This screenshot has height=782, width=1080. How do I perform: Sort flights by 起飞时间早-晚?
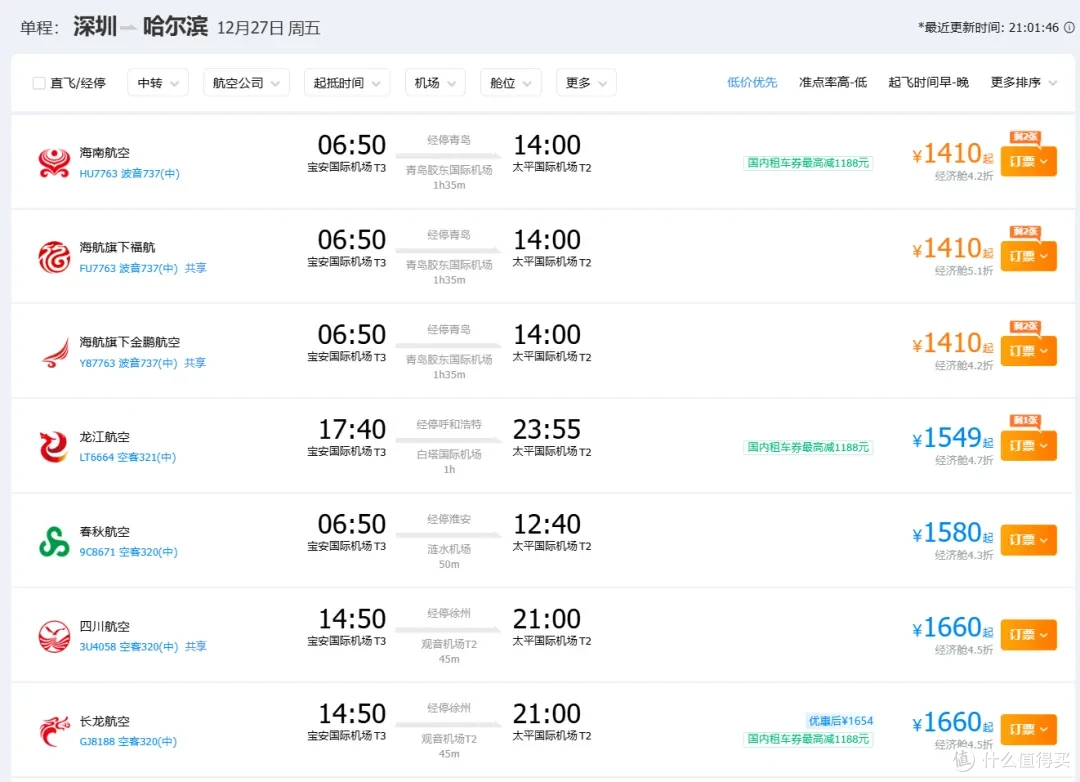(928, 83)
